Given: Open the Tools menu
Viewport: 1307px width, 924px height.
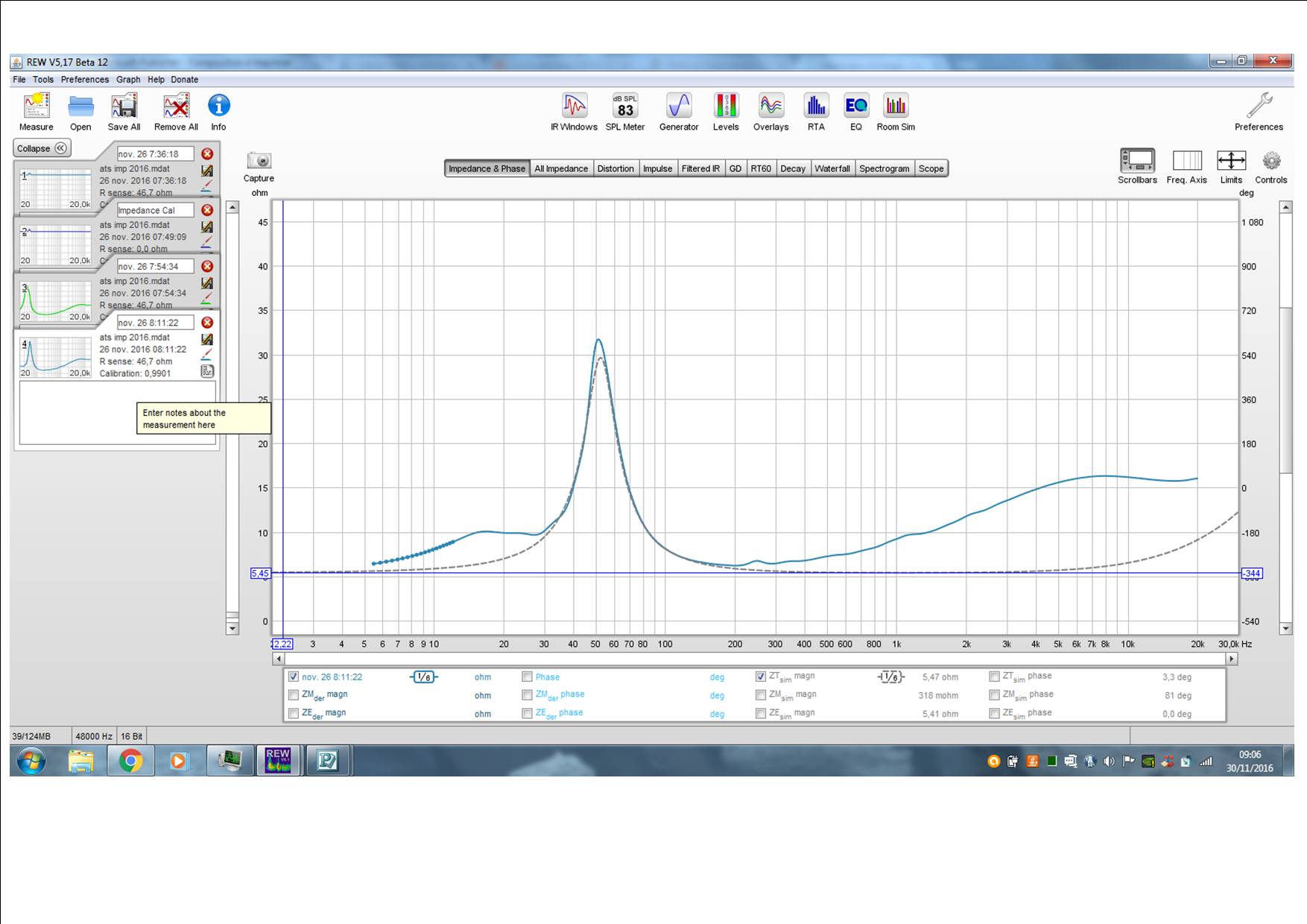Looking at the screenshot, I should (42, 80).
